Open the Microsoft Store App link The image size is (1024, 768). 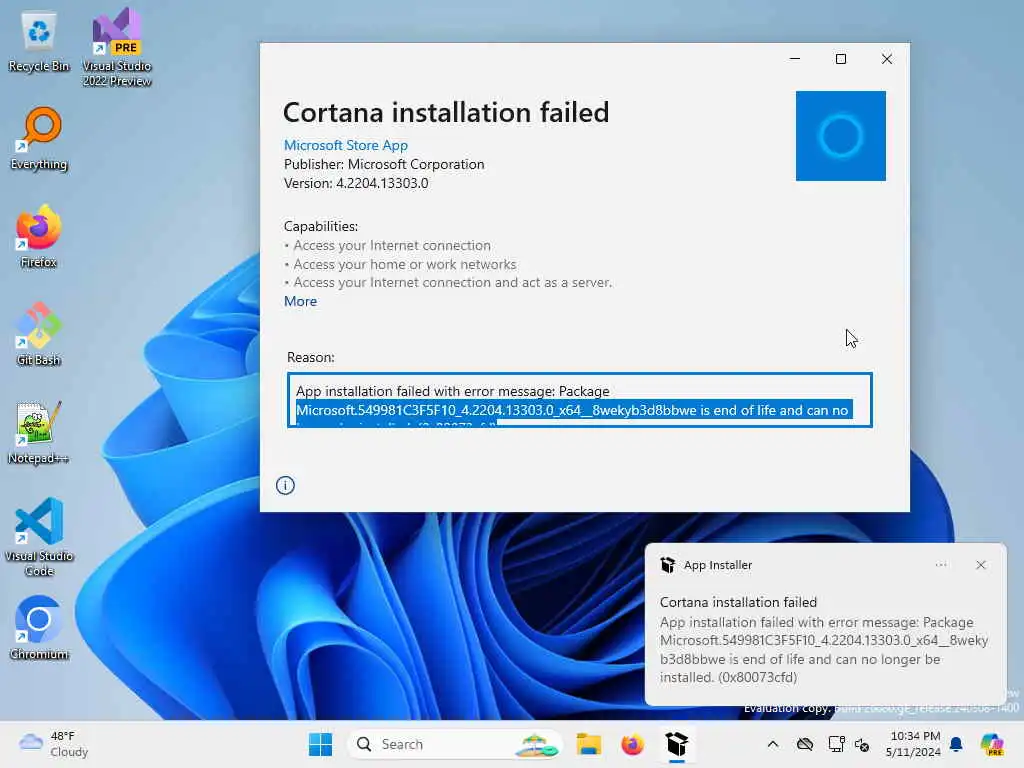point(345,145)
